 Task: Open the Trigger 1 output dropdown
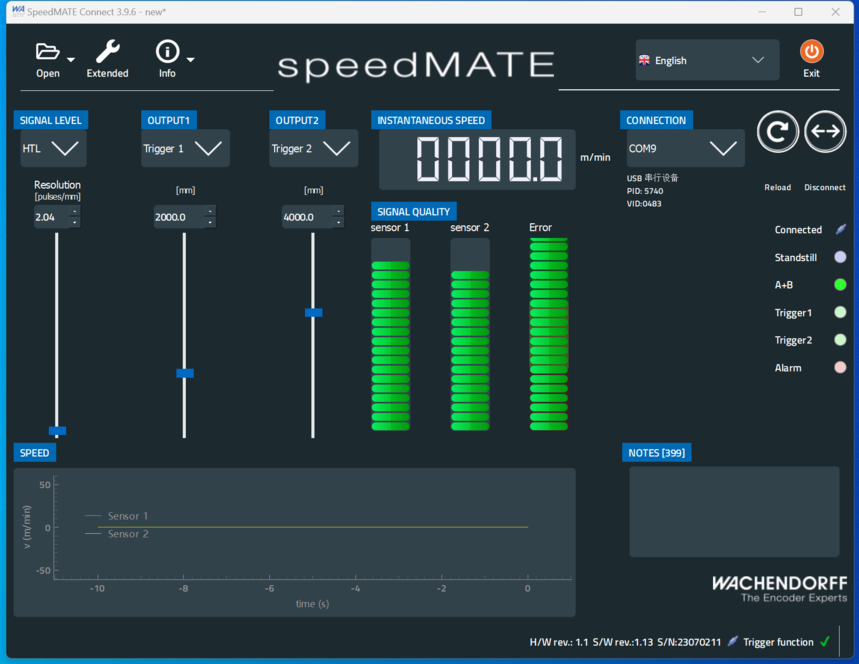[x=185, y=148]
